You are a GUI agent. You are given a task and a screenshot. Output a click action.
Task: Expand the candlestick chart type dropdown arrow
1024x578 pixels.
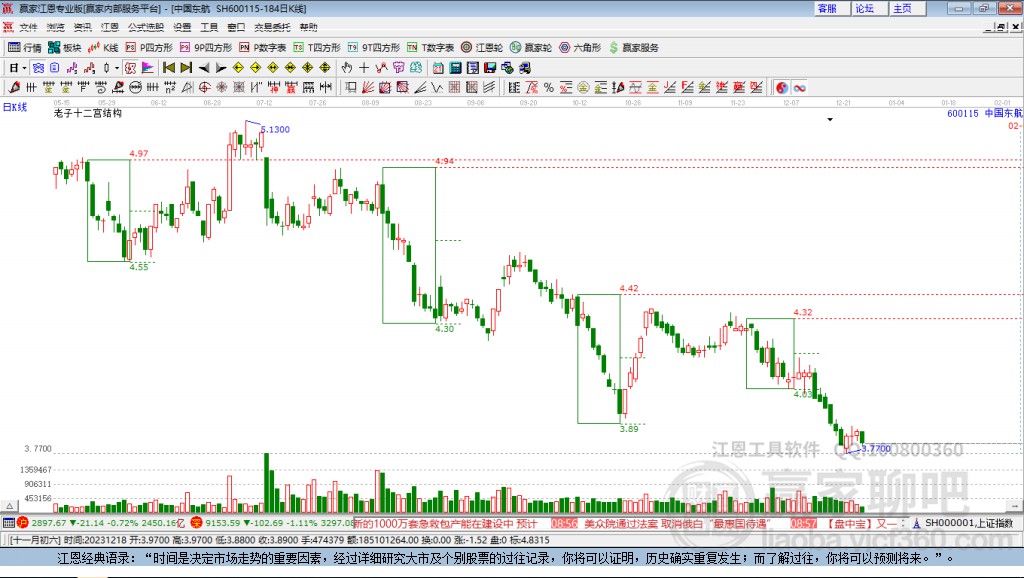[117, 68]
